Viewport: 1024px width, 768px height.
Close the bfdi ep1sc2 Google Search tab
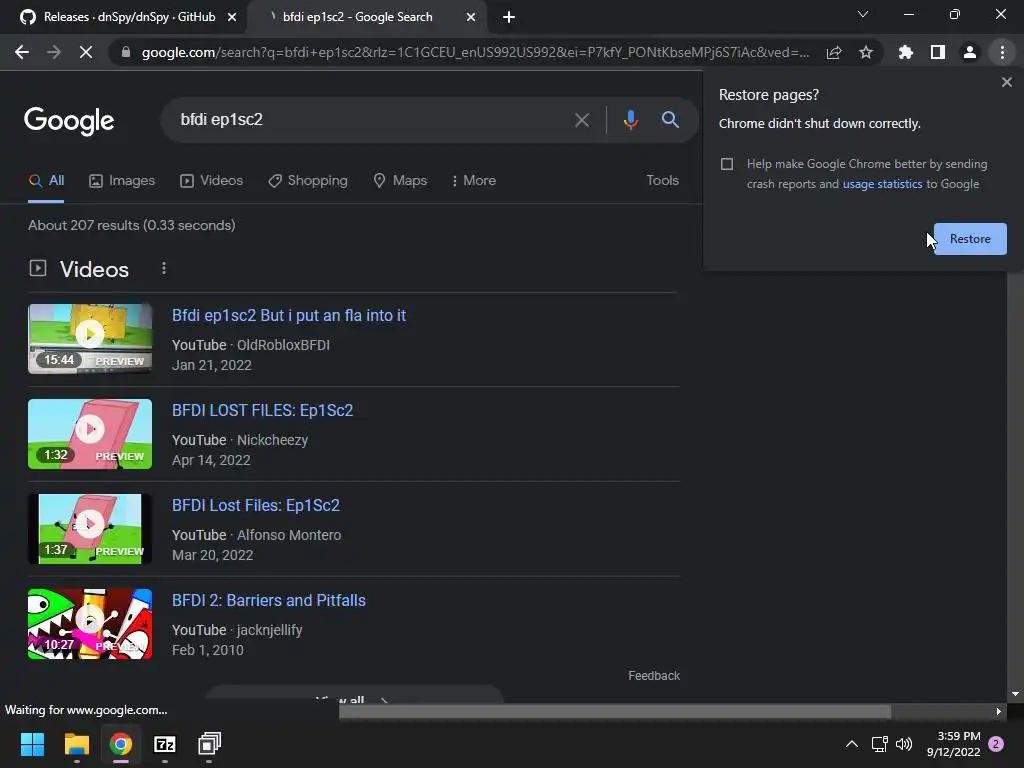click(471, 17)
